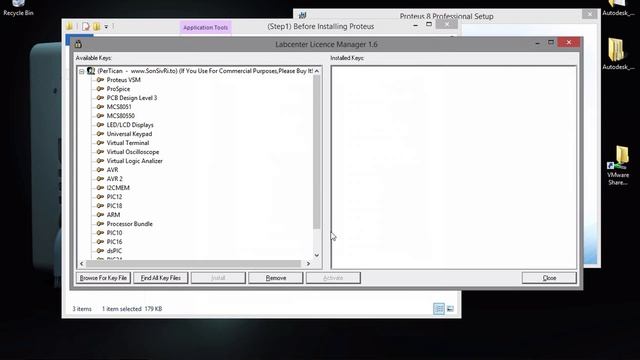Viewport: 640px width, 360px height.
Task: Click scroll down arrow of Available Keys list
Action: 317,256
